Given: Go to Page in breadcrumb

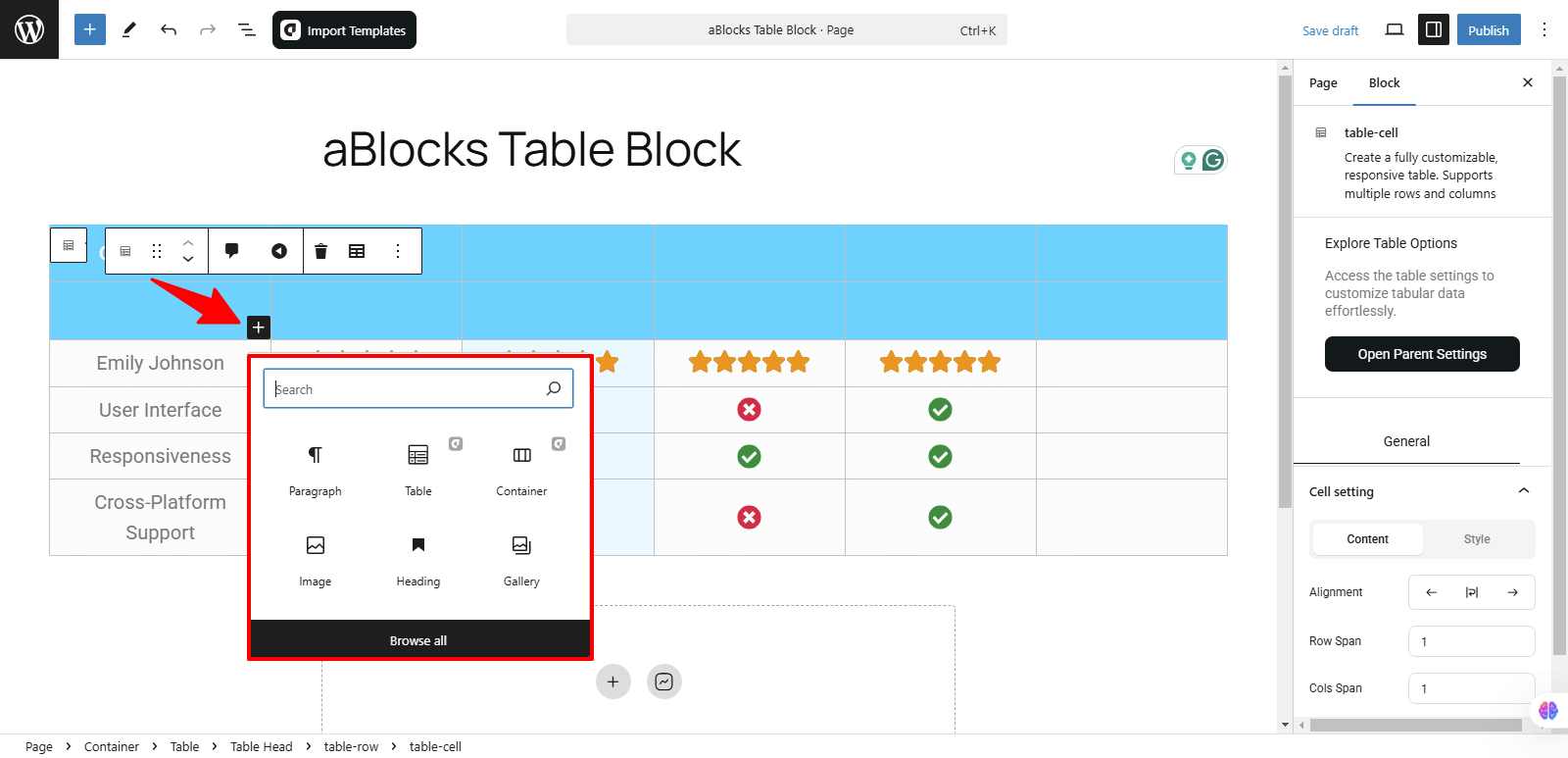Looking at the screenshot, I should point(39,746).
